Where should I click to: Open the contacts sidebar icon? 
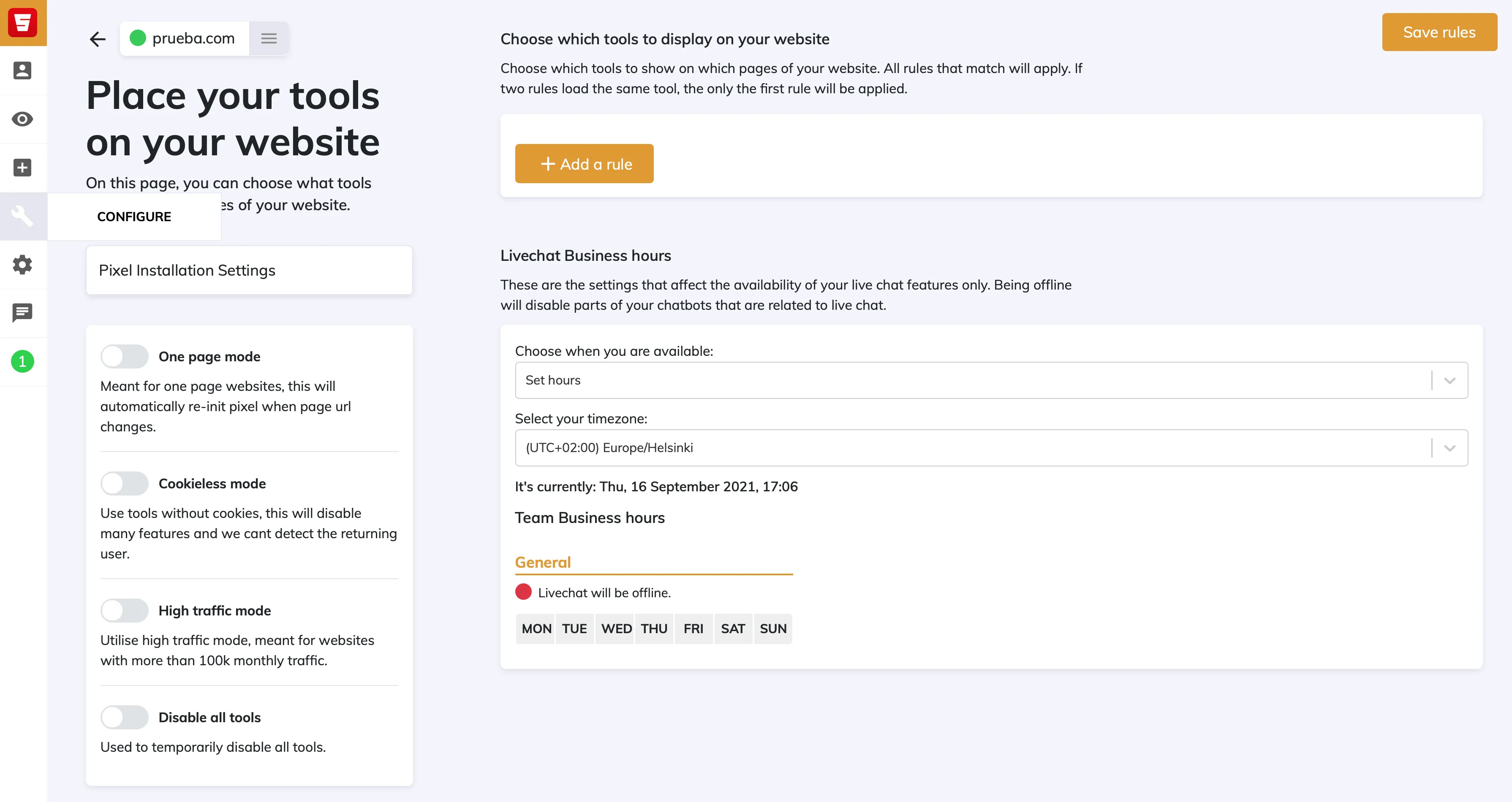[x=22, y=70]
